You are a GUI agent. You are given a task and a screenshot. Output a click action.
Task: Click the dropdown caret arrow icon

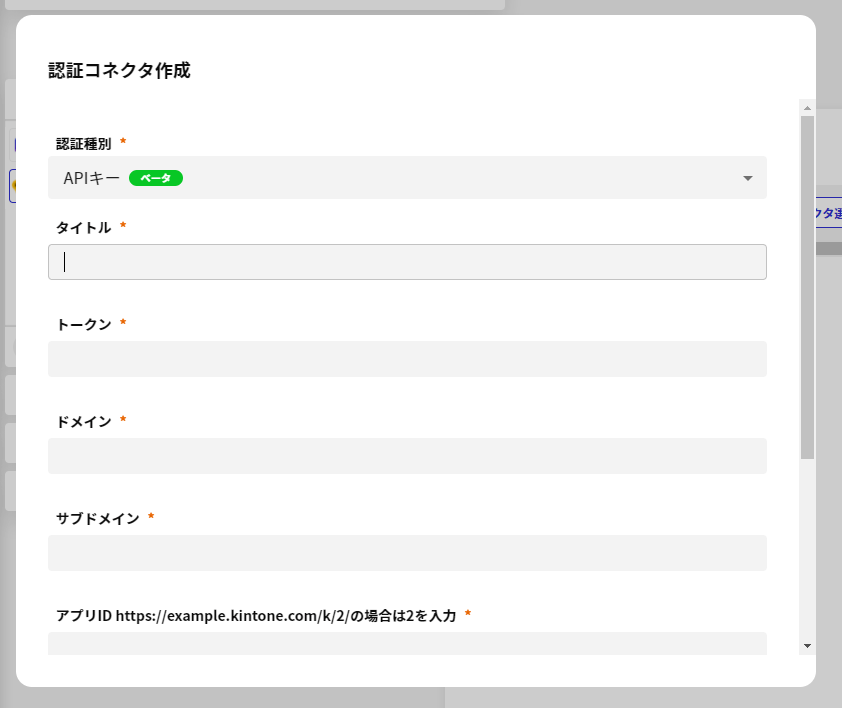click(748, 179)
